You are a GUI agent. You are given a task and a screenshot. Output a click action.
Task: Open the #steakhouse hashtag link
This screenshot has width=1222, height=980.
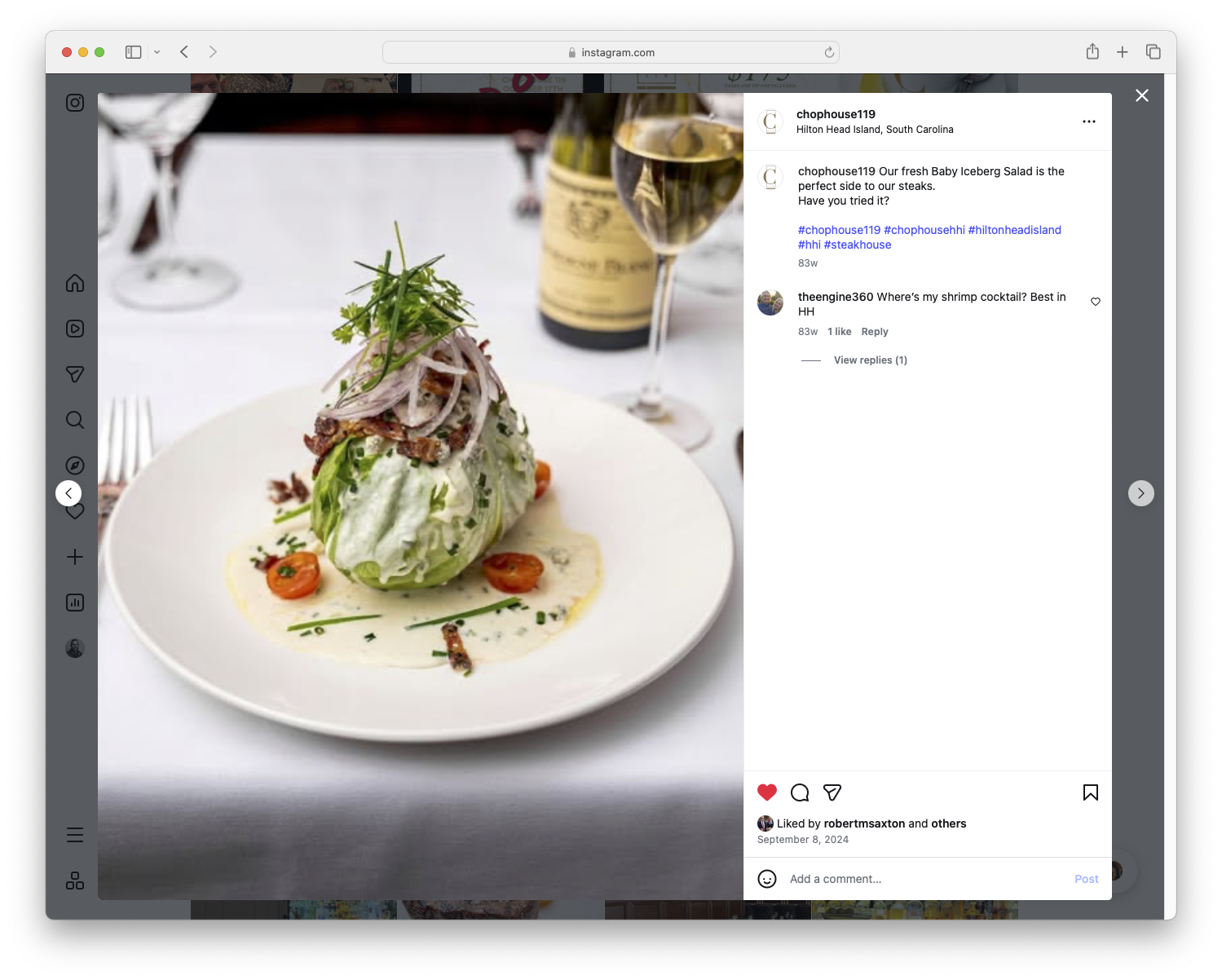pos(857,245)
